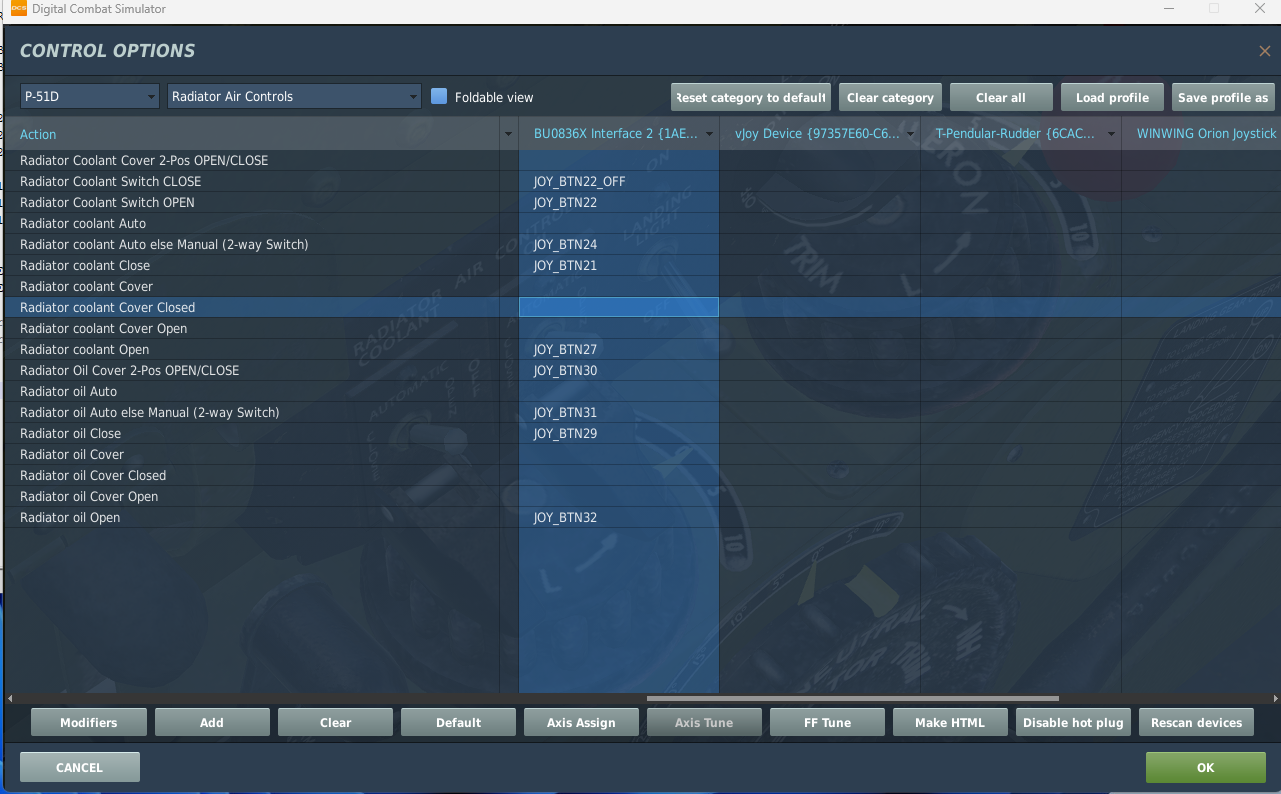This screenshot has width=1281, height=794.
Task: Toggle the Foldable view checkbox
Action: 439,97
